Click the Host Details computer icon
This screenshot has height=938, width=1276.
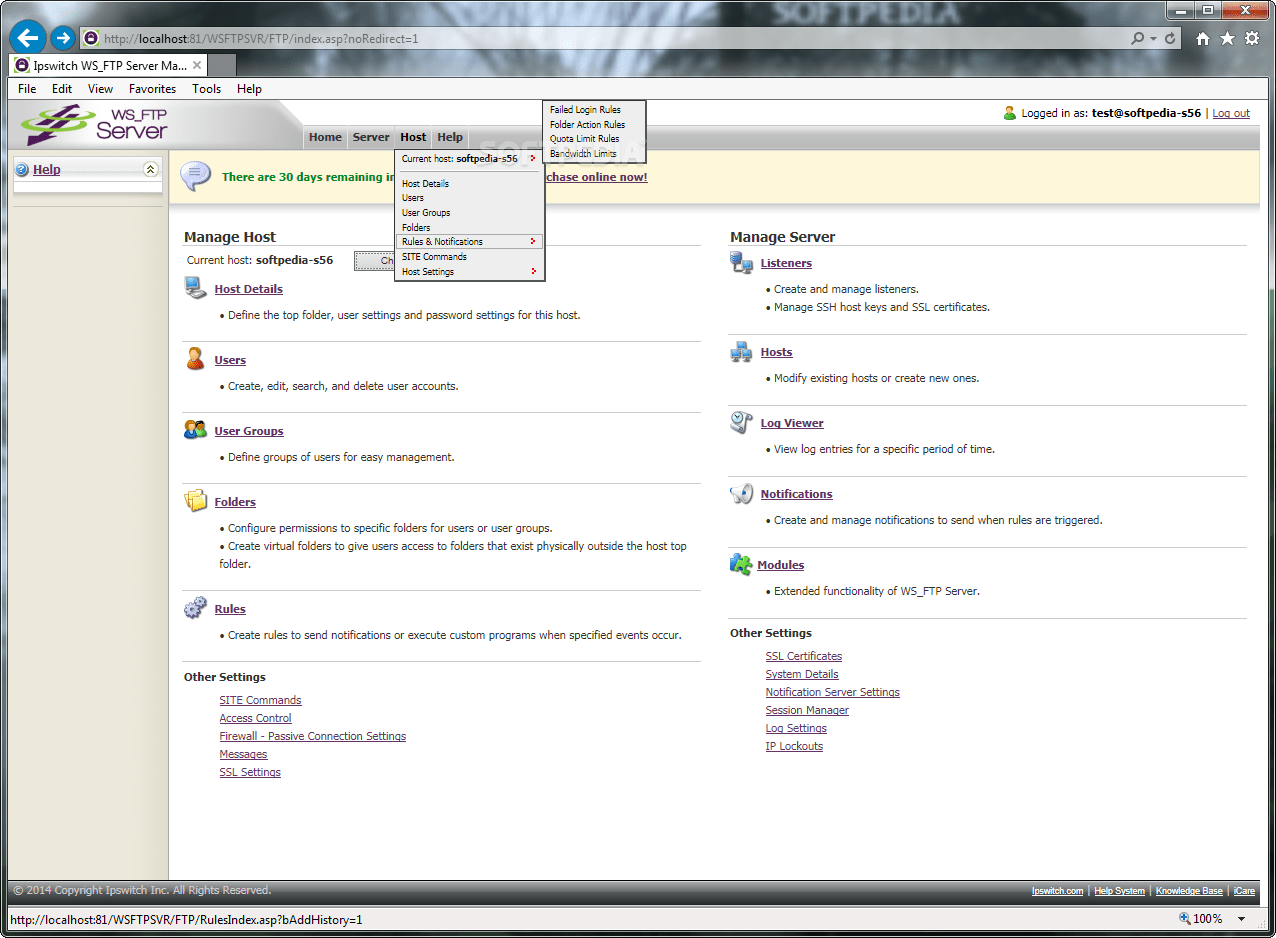195,288
